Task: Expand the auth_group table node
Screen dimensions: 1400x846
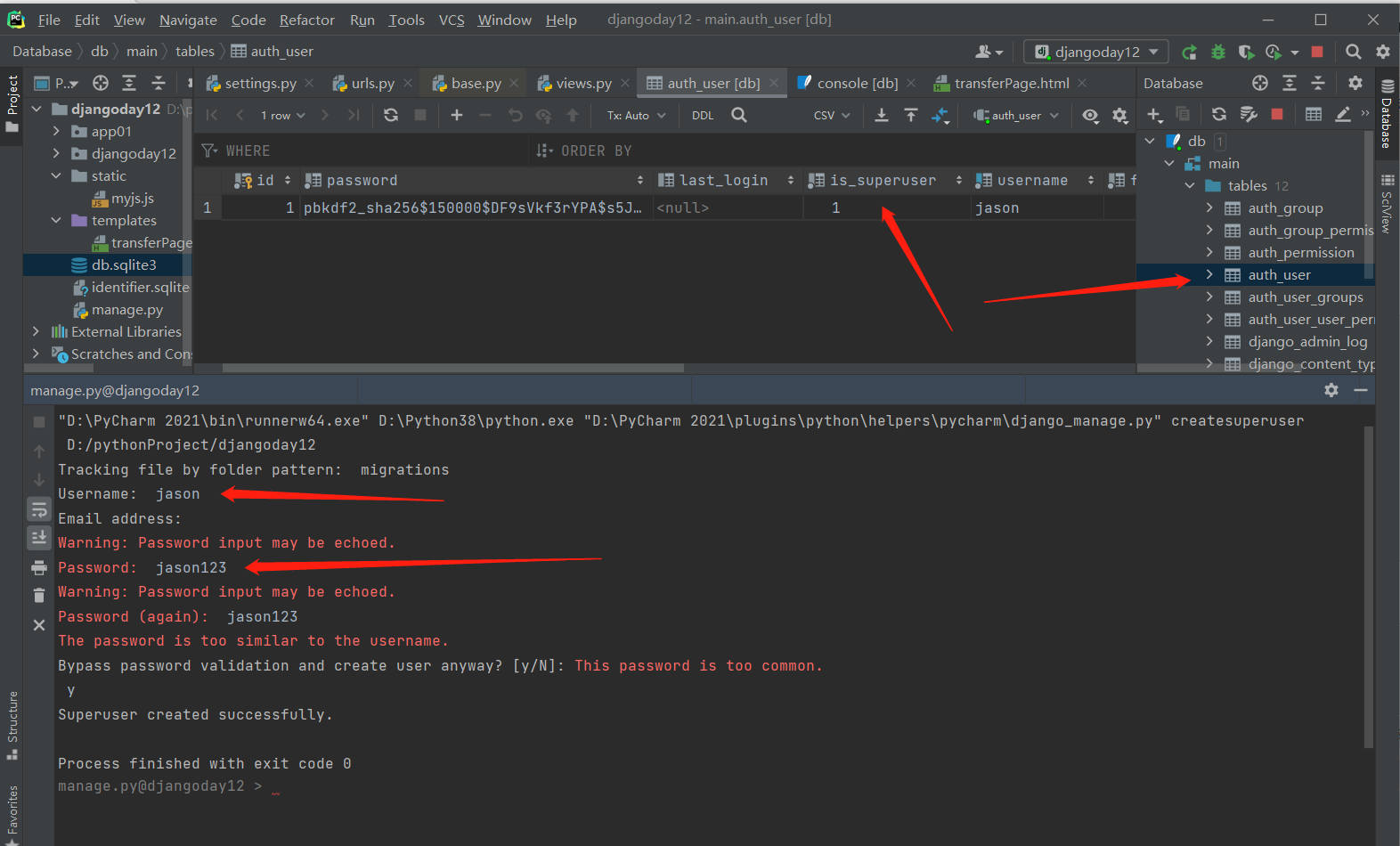Action: pyautogui.click(x=1209, y=207)
